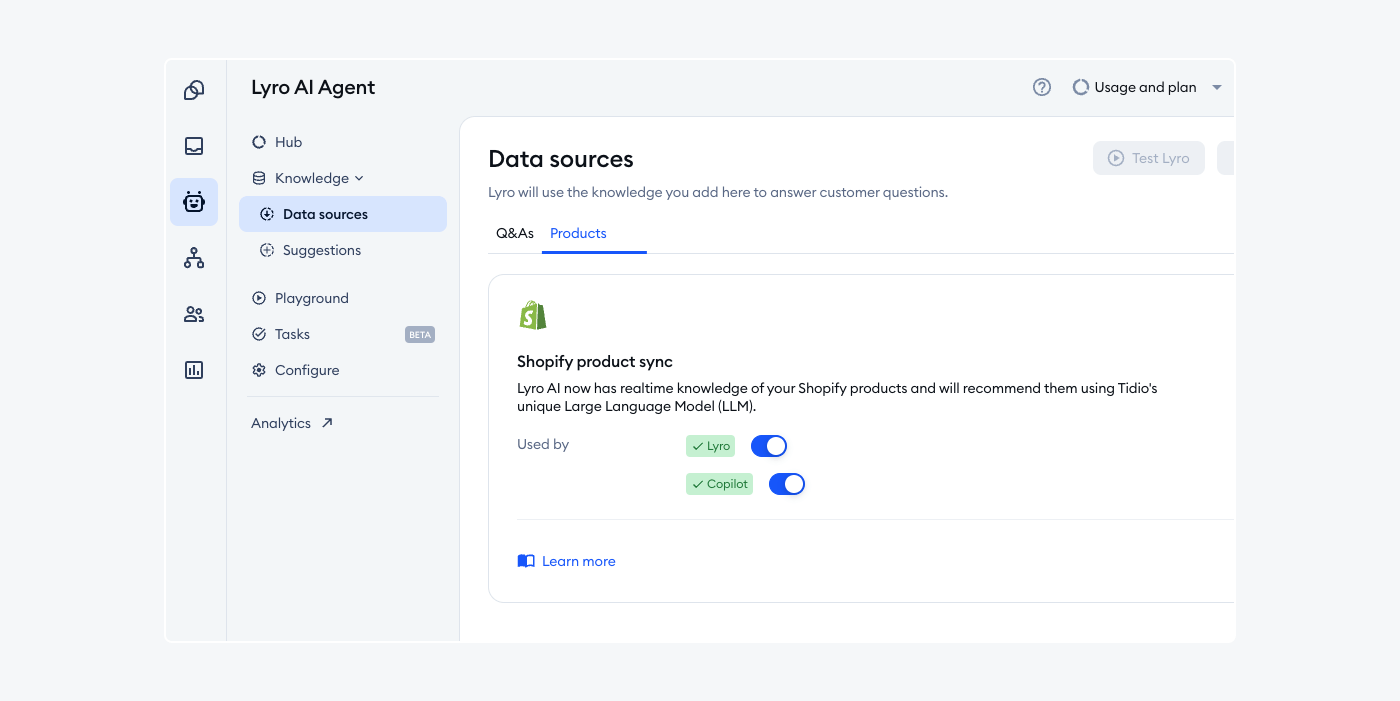
Task: Switch to the Q&As tab
Action: (x=515, y=233)
